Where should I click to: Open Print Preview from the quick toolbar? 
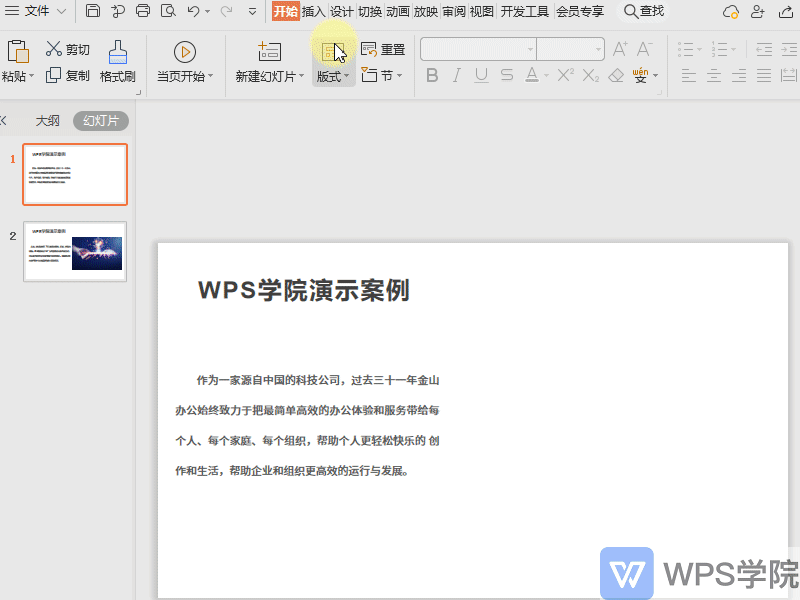pos(168,11)
